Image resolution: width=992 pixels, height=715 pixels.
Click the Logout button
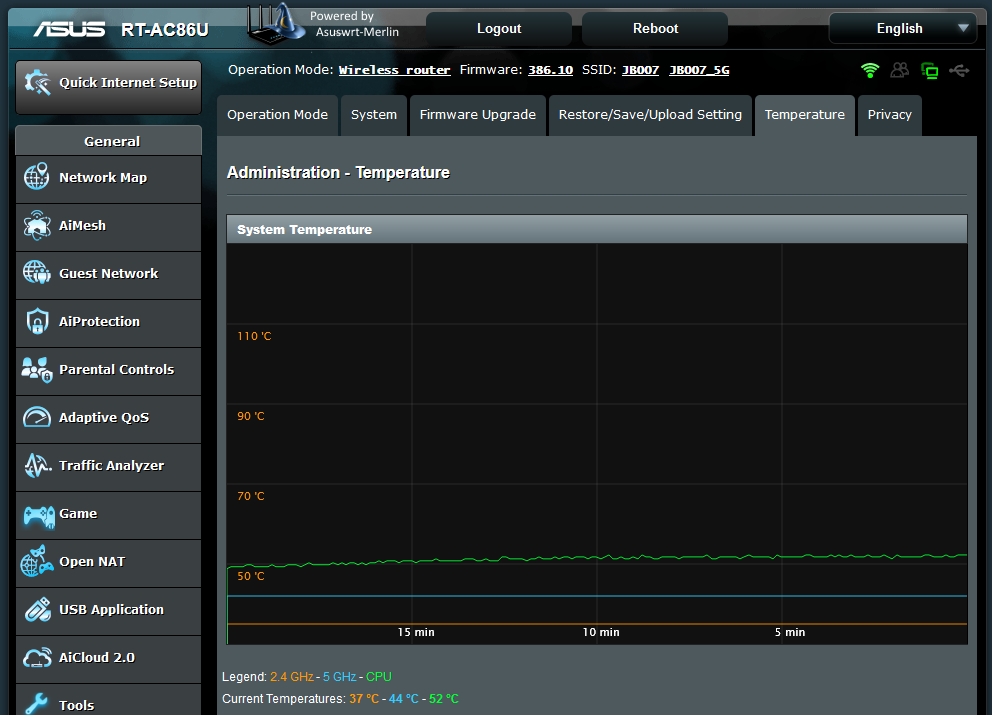499,28
